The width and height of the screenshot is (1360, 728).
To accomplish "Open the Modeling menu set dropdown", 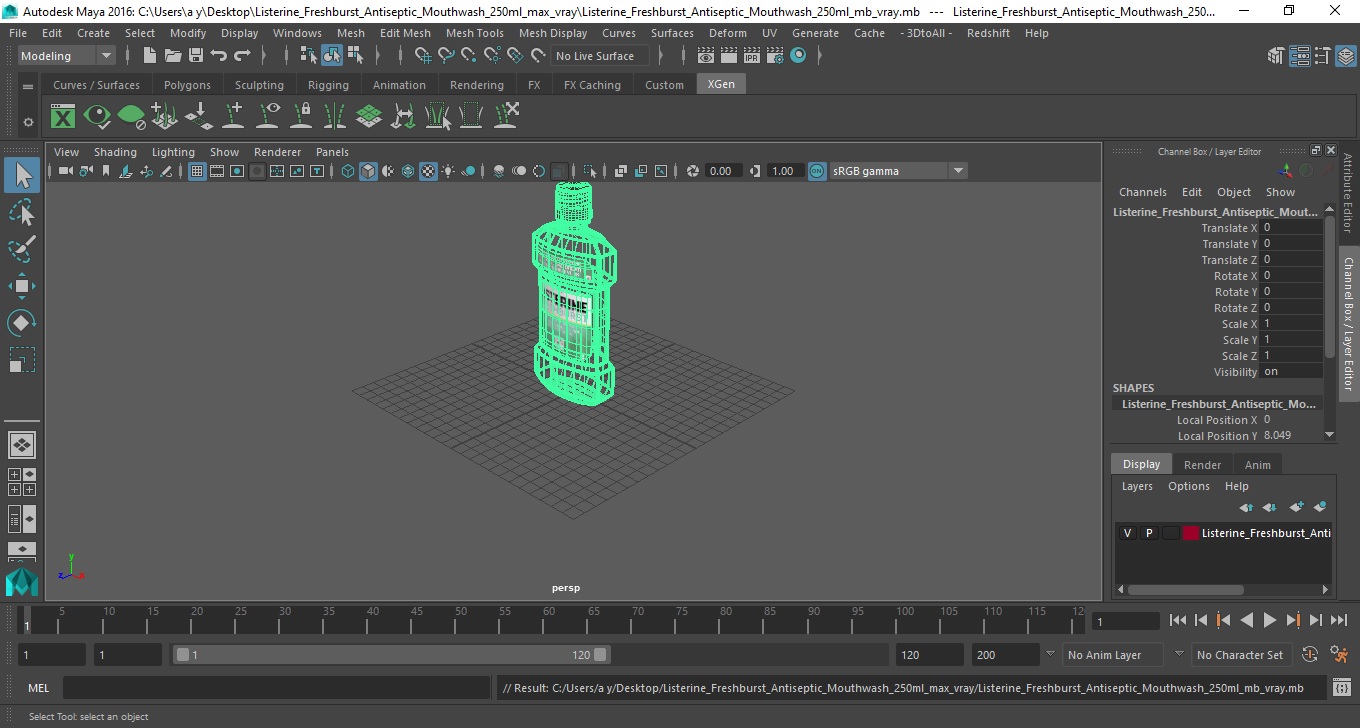I will (67, 56).
